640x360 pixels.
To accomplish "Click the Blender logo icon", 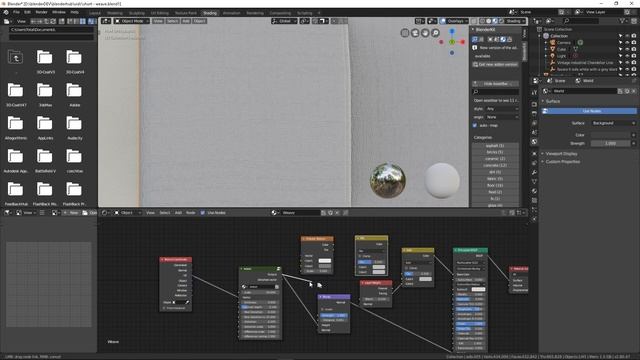I will coord(6,12).
